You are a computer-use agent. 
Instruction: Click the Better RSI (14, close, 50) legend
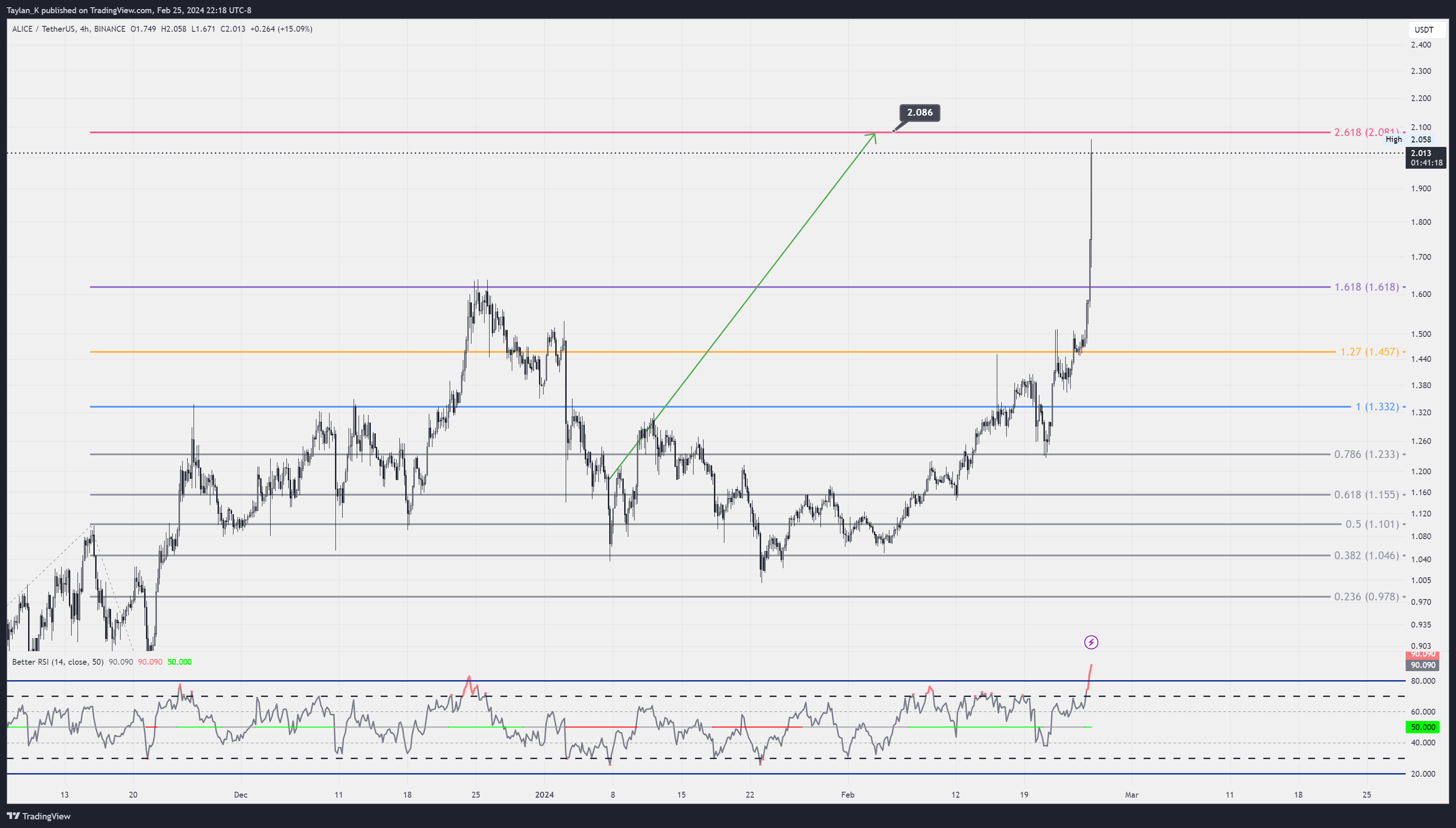click(58, 662)
